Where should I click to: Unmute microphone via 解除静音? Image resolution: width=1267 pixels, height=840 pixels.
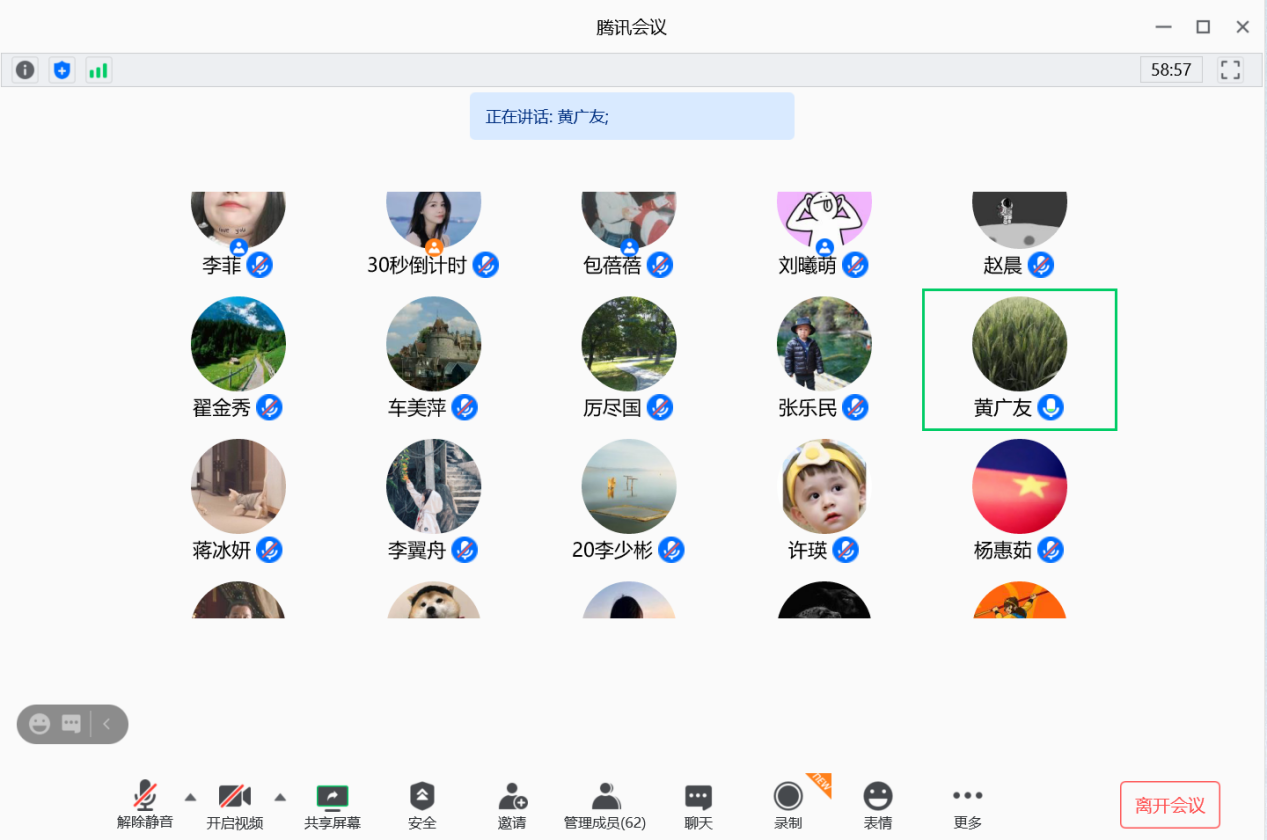click(145, 806)
